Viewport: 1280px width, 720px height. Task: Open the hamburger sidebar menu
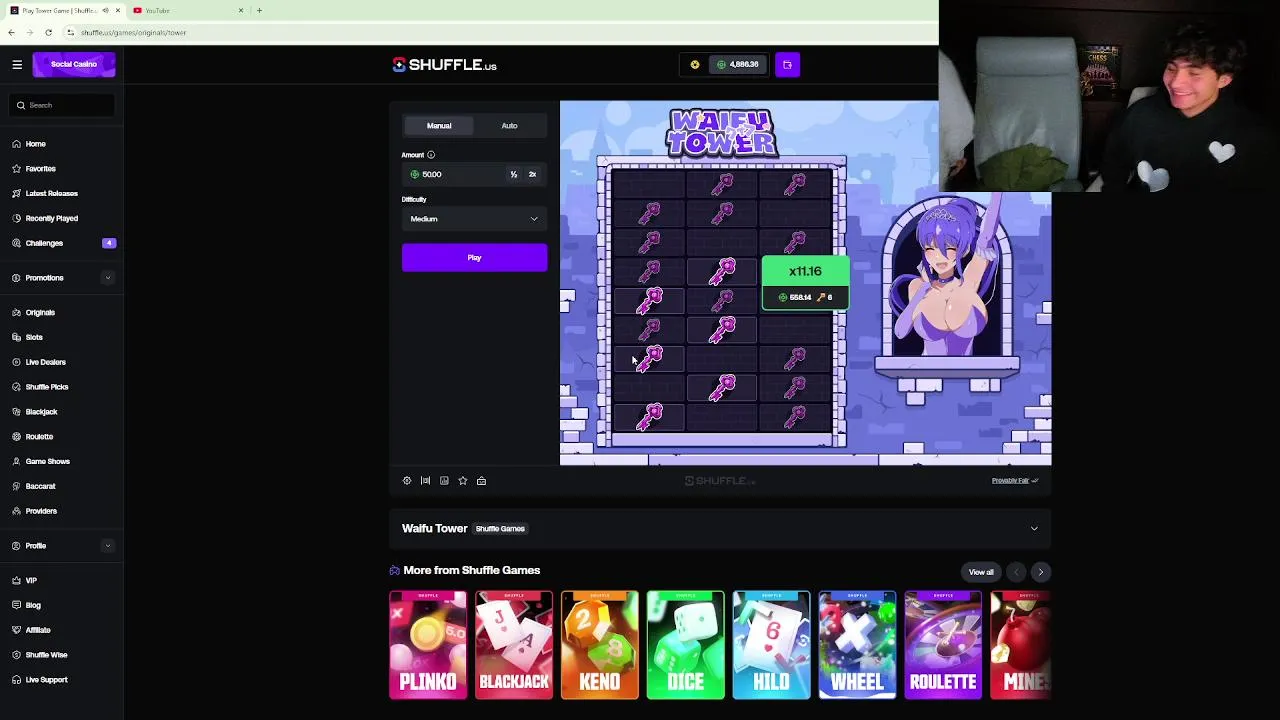point(17,64)
